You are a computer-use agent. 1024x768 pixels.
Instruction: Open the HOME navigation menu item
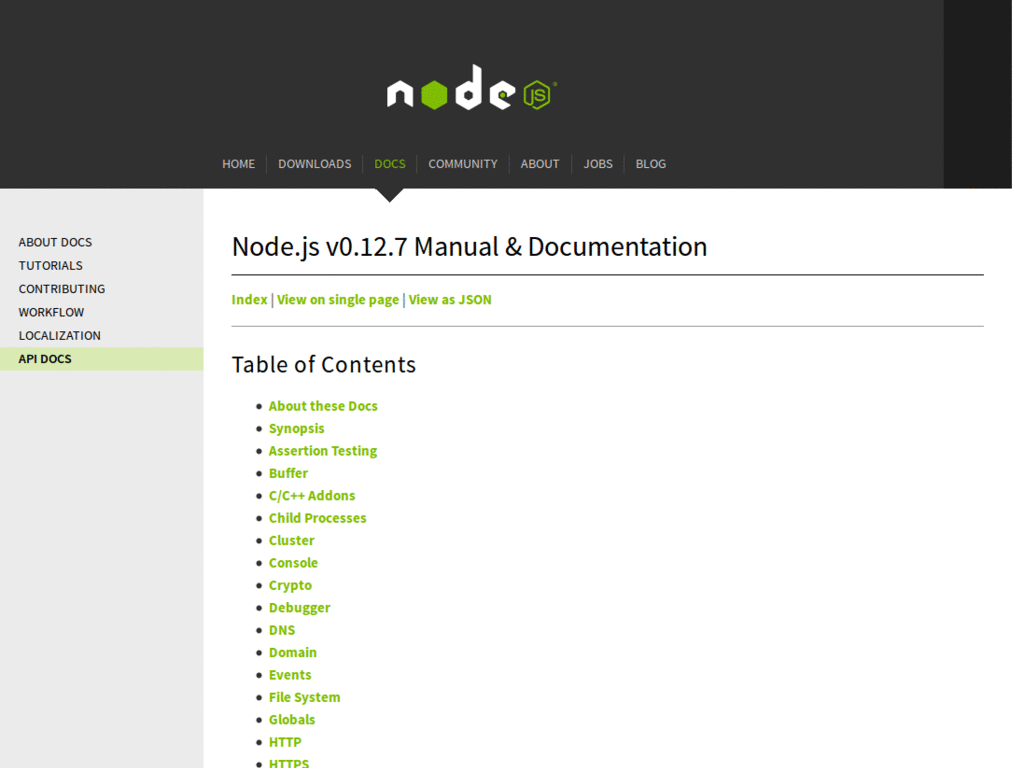(238, 164)
